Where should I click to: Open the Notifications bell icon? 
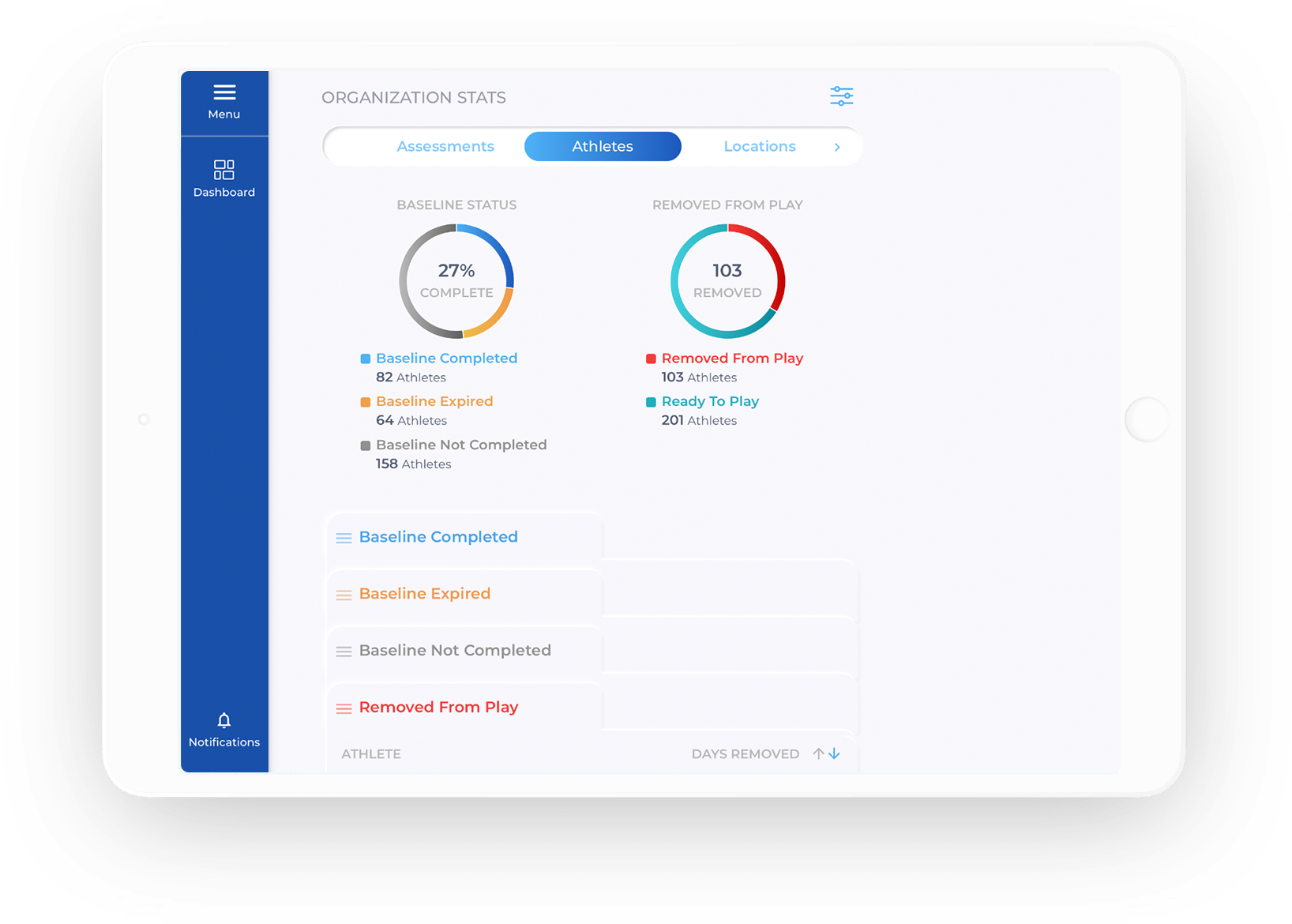point(224,720)
